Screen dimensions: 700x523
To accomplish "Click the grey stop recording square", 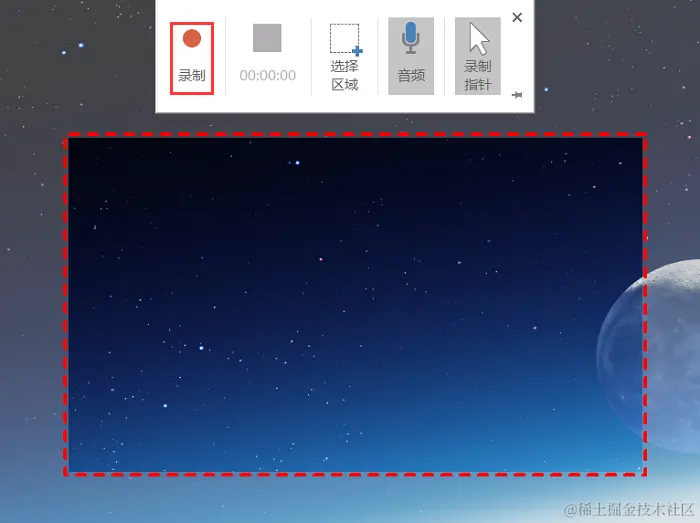I will (x=267, y=38).
